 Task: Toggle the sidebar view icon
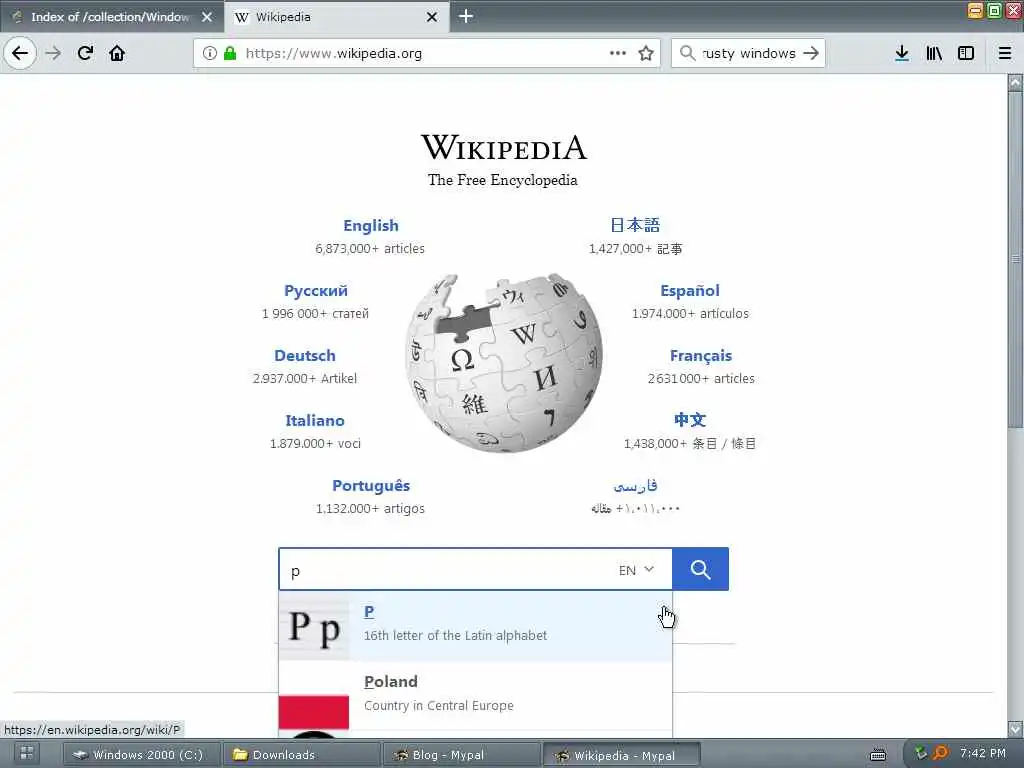tap(966, 53)
